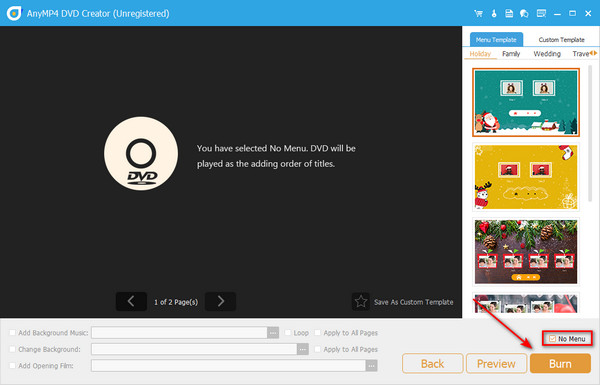600x385 pixels.
Task: Click the AnyMP4 app logo
Action: pyautogui.click(x=14, y=13)
